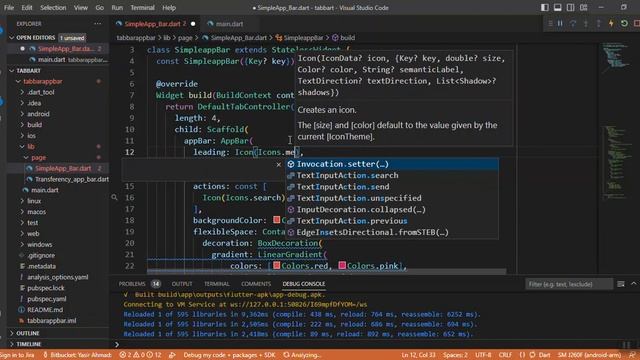Click Debug my code + packages + SDK
Image resolution: width=640 pixels, height=360 pixels.
tap(229, 355)
